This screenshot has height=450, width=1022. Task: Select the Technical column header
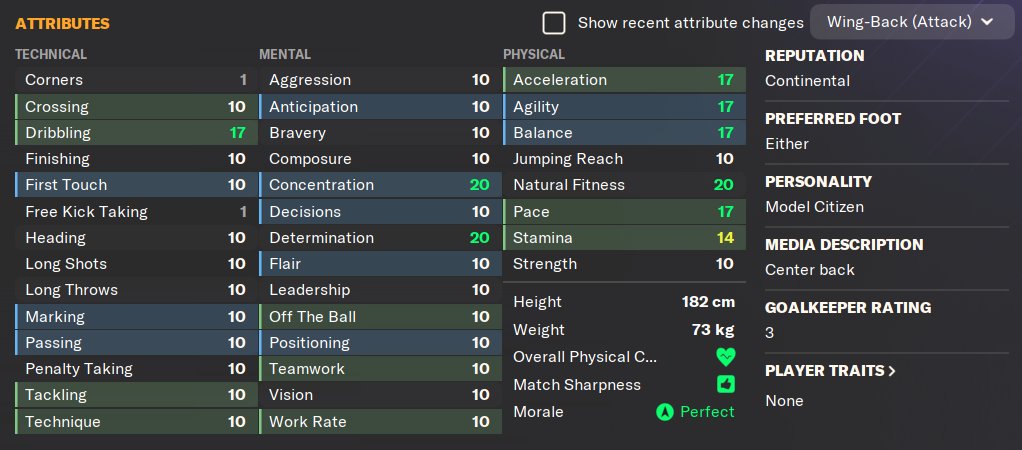51,54
